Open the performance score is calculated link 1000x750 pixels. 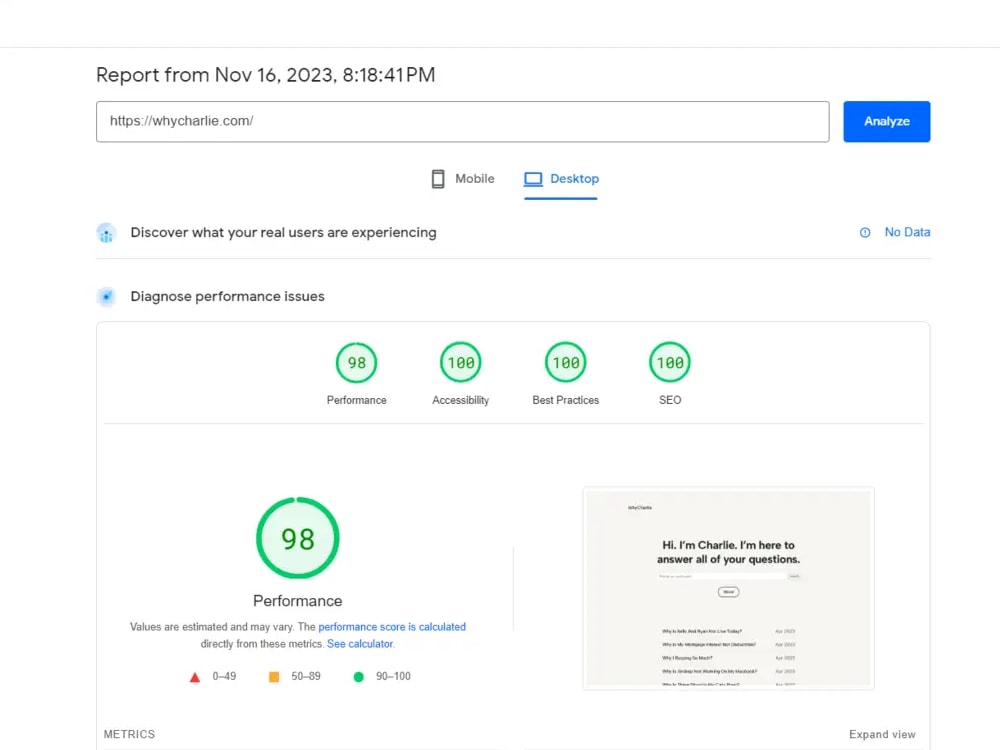pos(392,627)
